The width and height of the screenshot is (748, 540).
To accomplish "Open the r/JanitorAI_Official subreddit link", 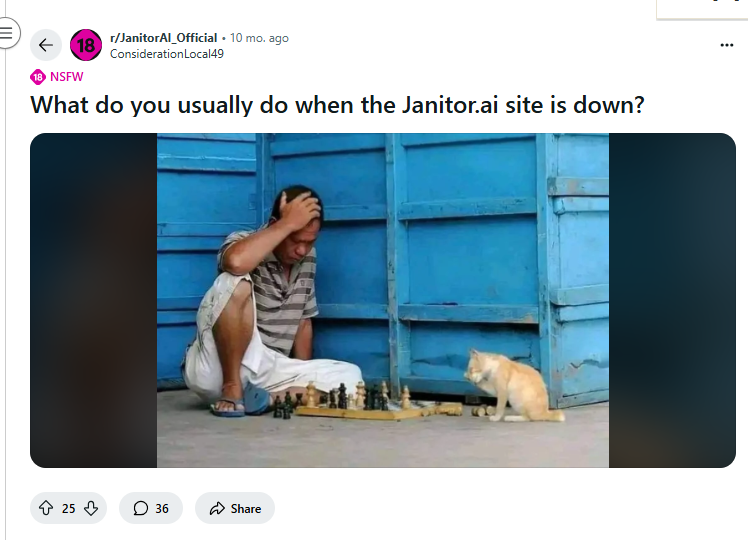I will coord(163,38).
